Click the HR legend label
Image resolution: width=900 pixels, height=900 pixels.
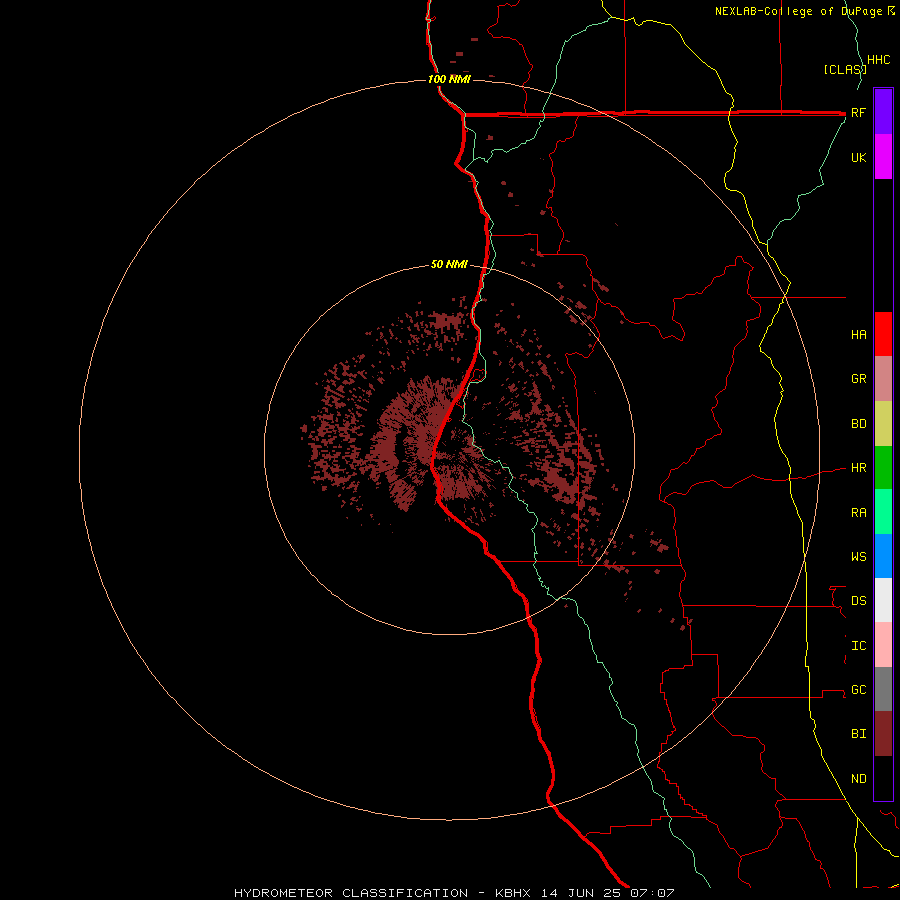tap(858, 468)
